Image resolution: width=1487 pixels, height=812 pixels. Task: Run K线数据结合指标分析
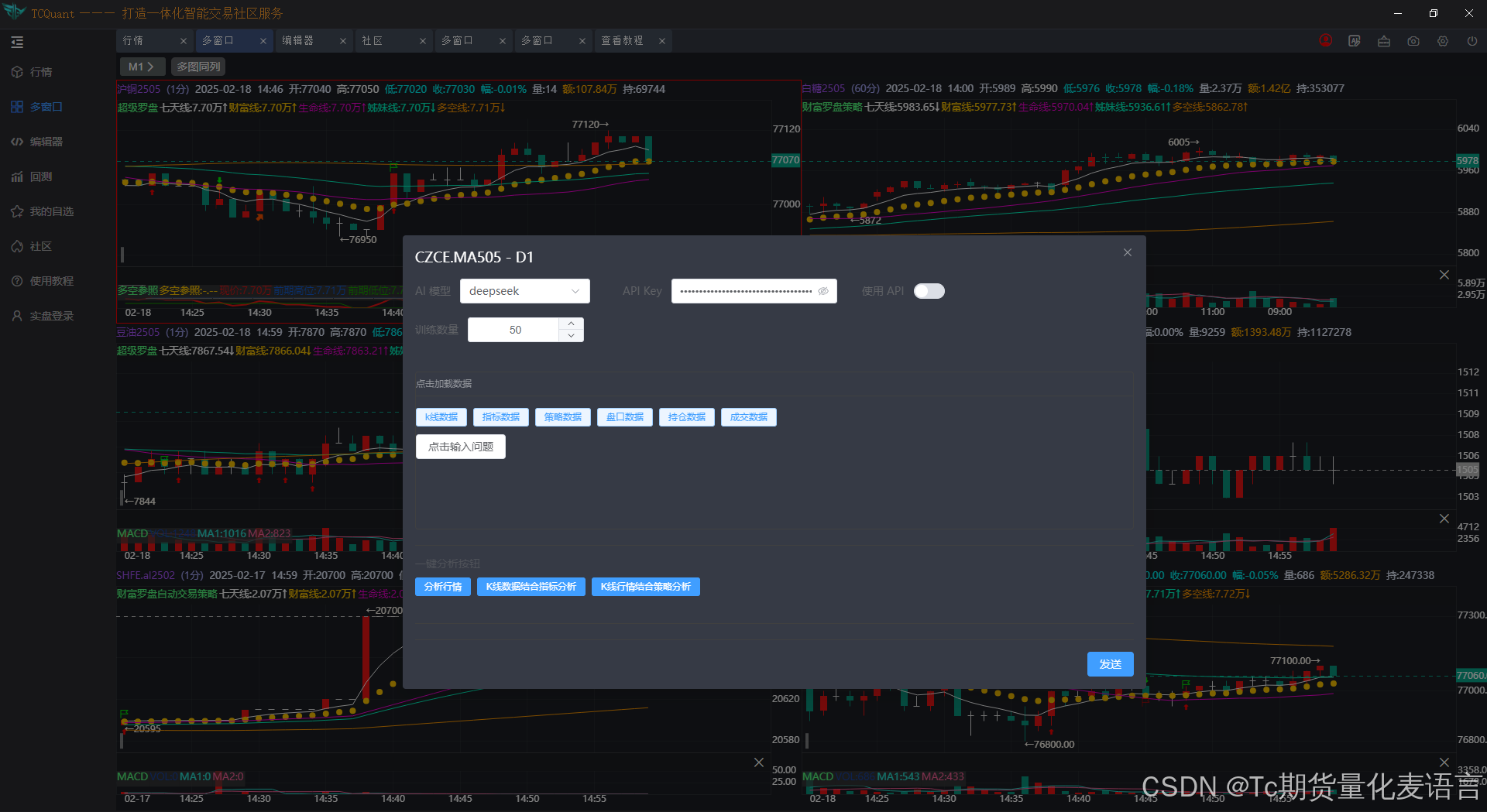click(531, 587)
